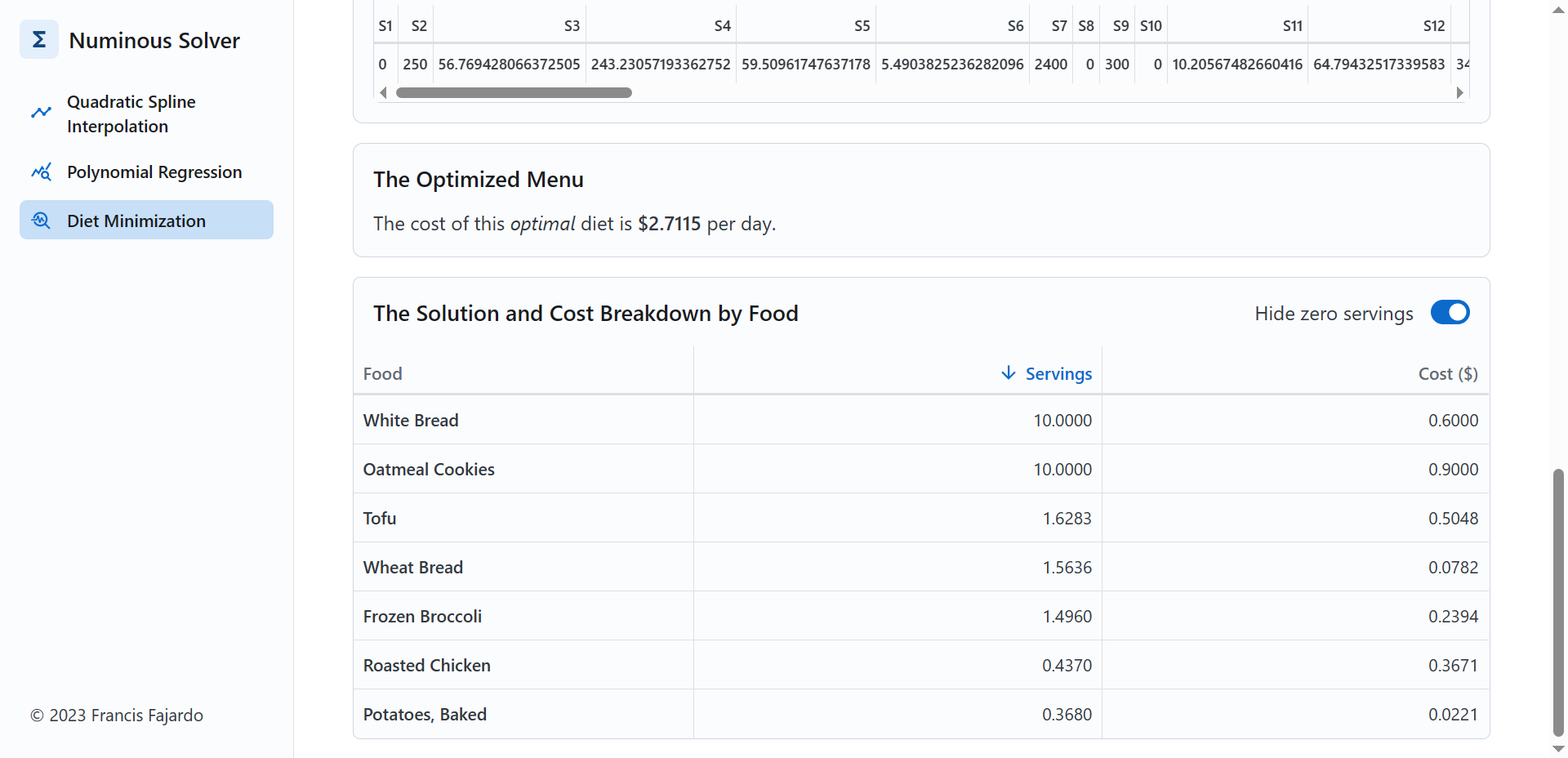Click the Numinous Solver title

[x=154, y=39]
